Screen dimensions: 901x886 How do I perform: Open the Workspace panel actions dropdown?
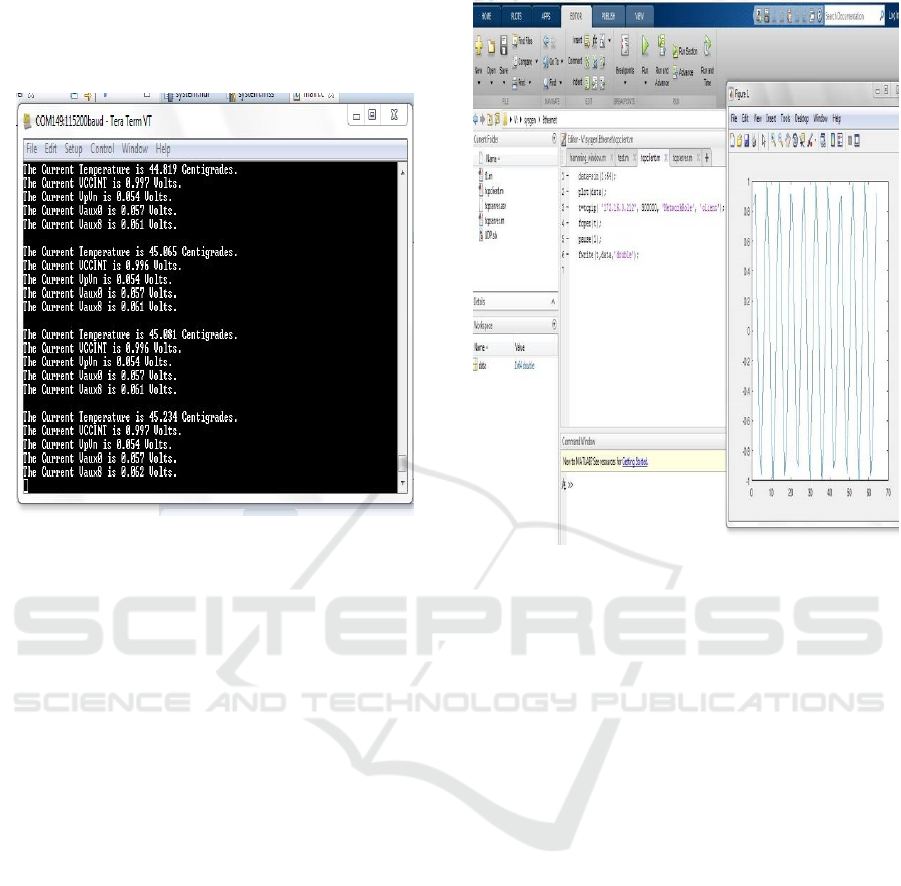554,325
